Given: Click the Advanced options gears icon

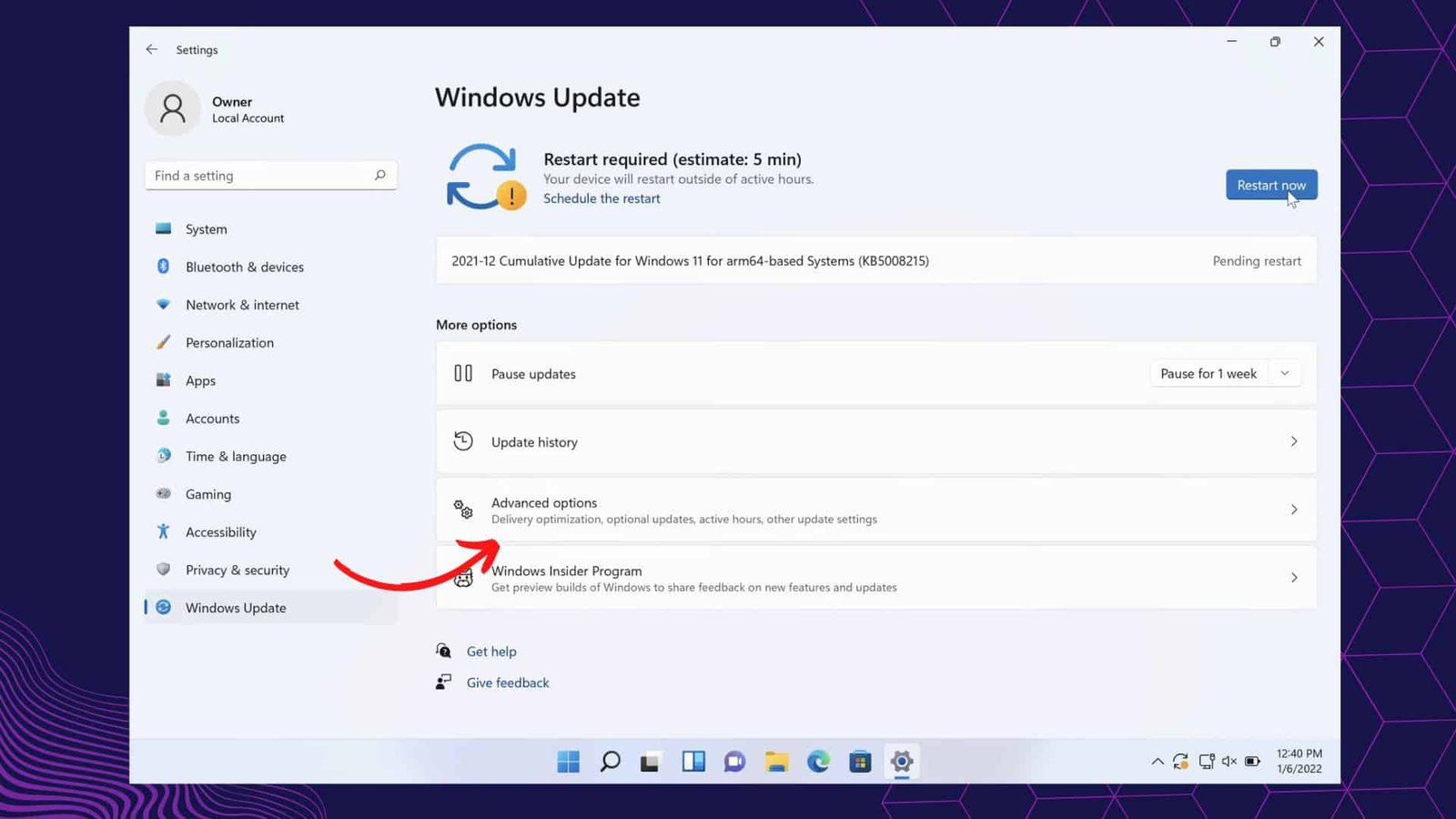Looking at the screenshot, I should [x=463, y=510].
